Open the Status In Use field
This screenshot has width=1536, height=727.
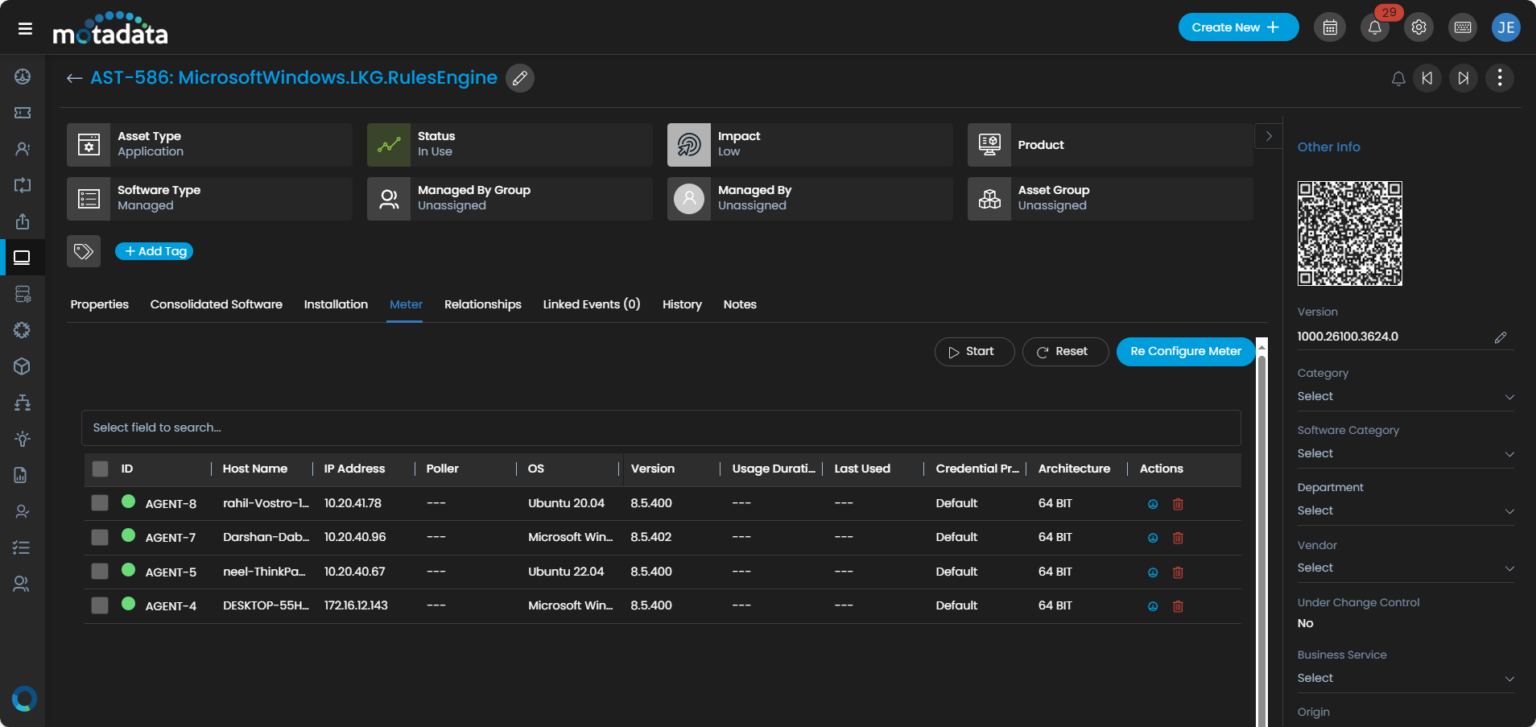pos(510,145)
